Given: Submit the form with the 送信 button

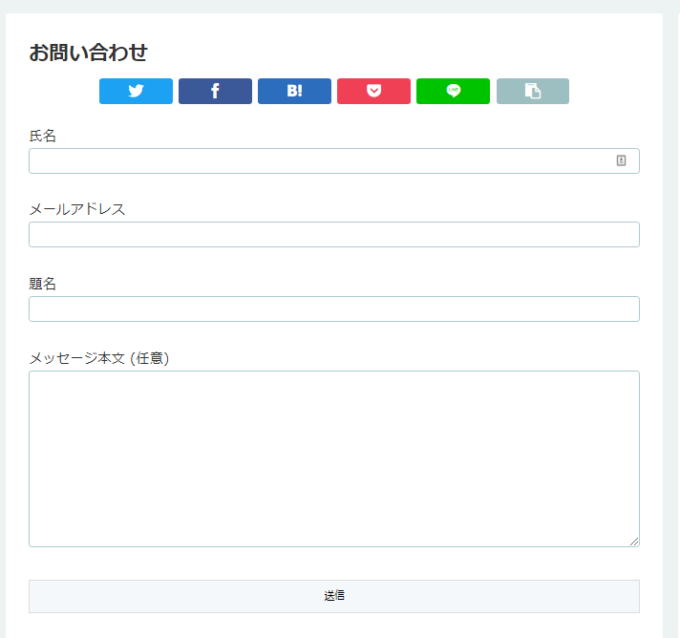Looking at the screenshot, I should tap(334, 596).
